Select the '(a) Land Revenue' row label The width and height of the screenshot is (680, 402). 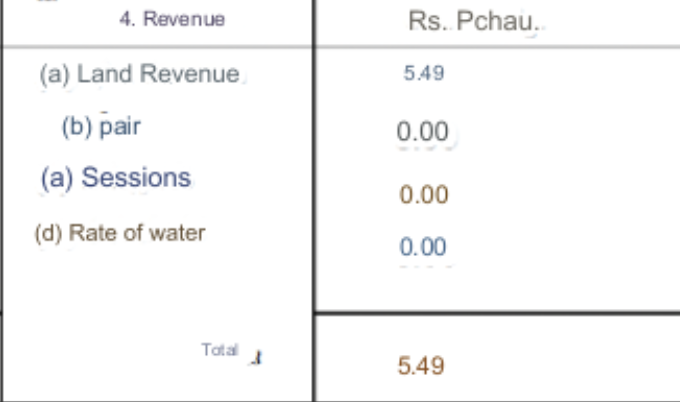coord(140,74)
